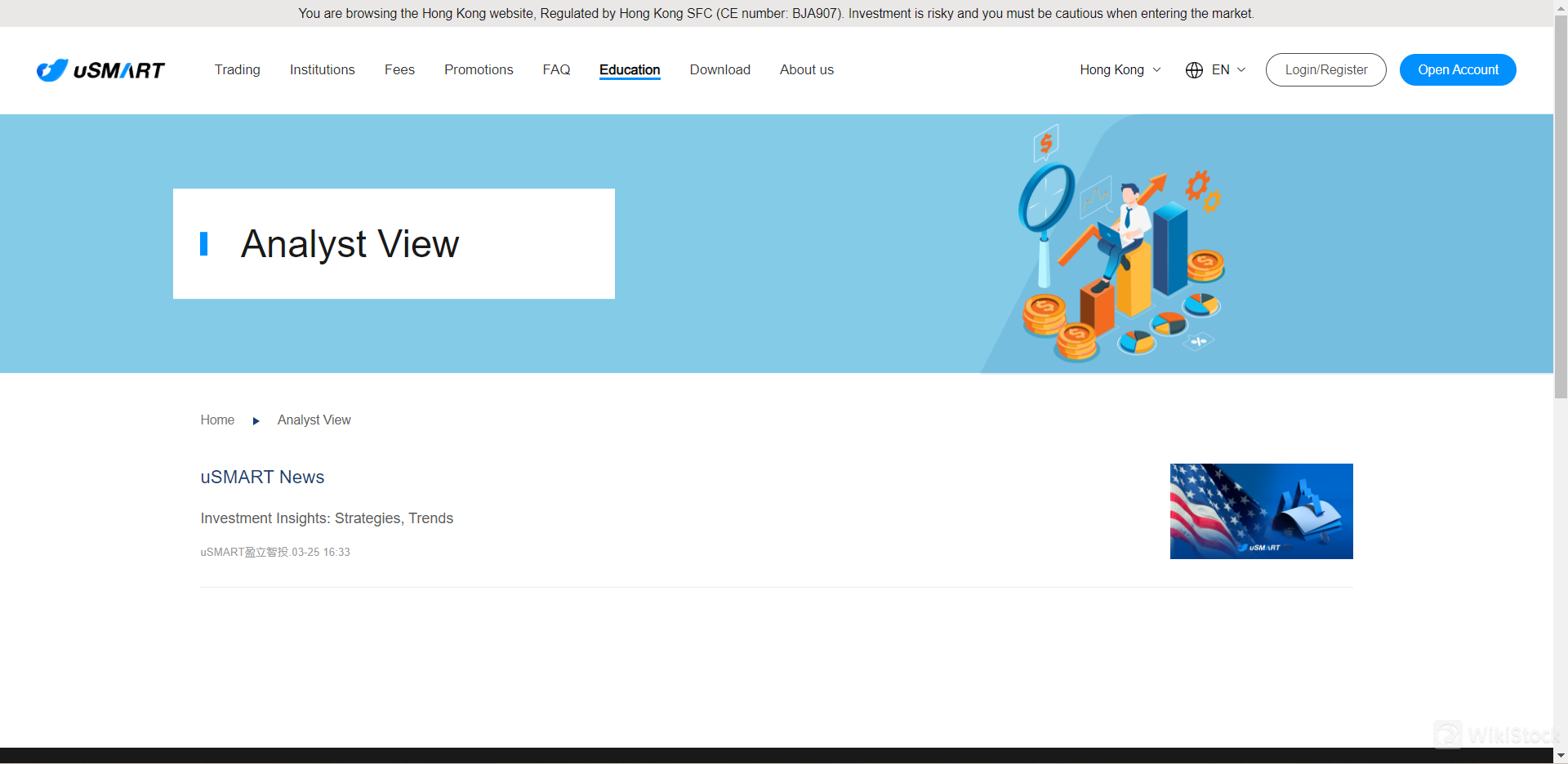Expand the EN language dropdown

tap(1228, 70)
